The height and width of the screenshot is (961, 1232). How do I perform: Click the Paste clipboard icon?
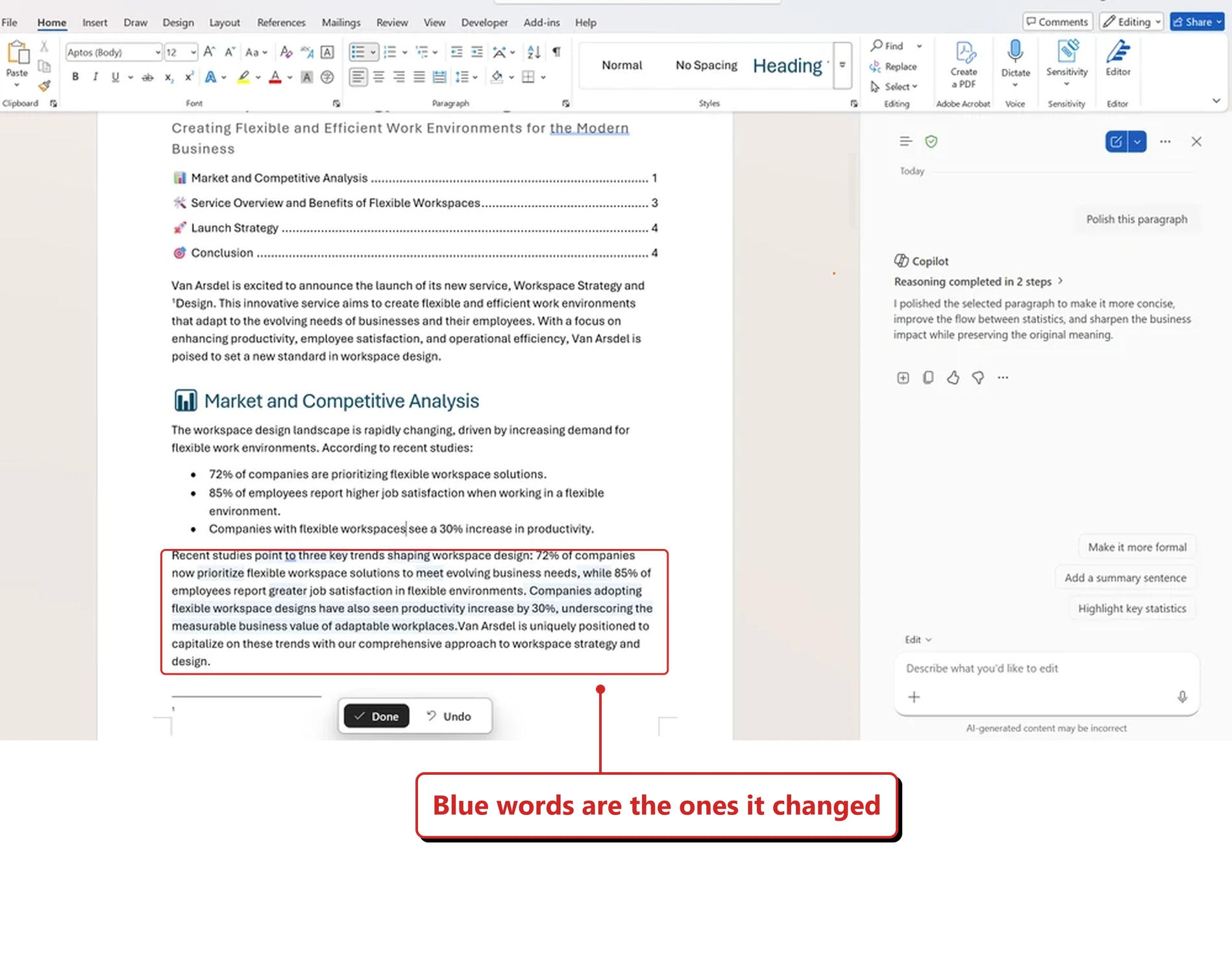[18, 53]
